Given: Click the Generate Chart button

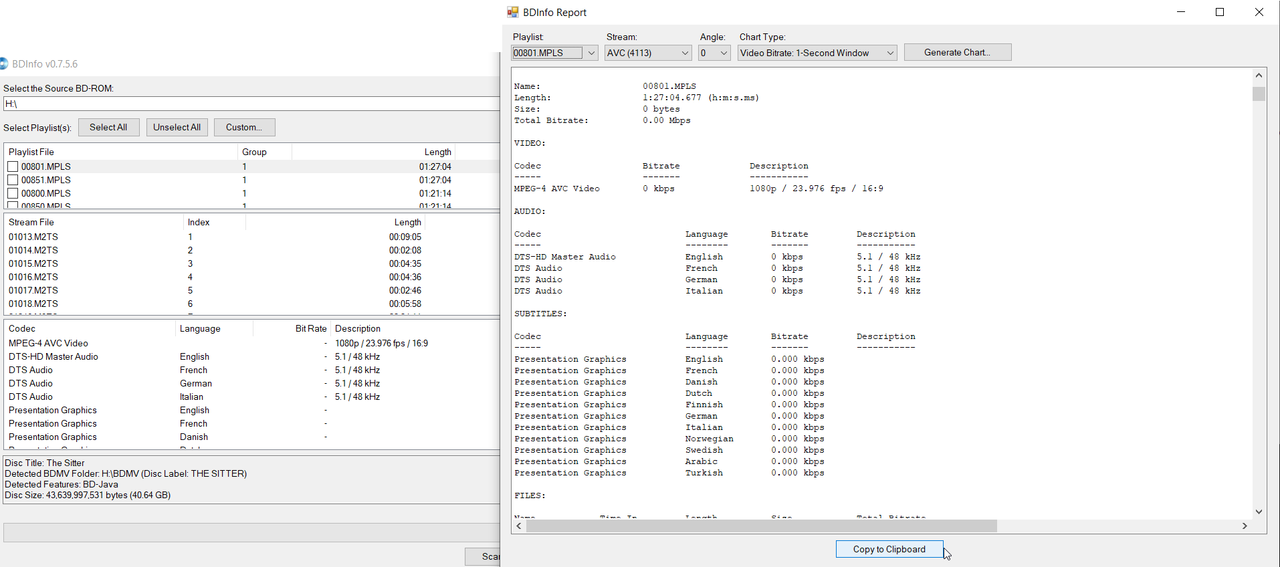Looking at the screenshot, I should point(957,52).
